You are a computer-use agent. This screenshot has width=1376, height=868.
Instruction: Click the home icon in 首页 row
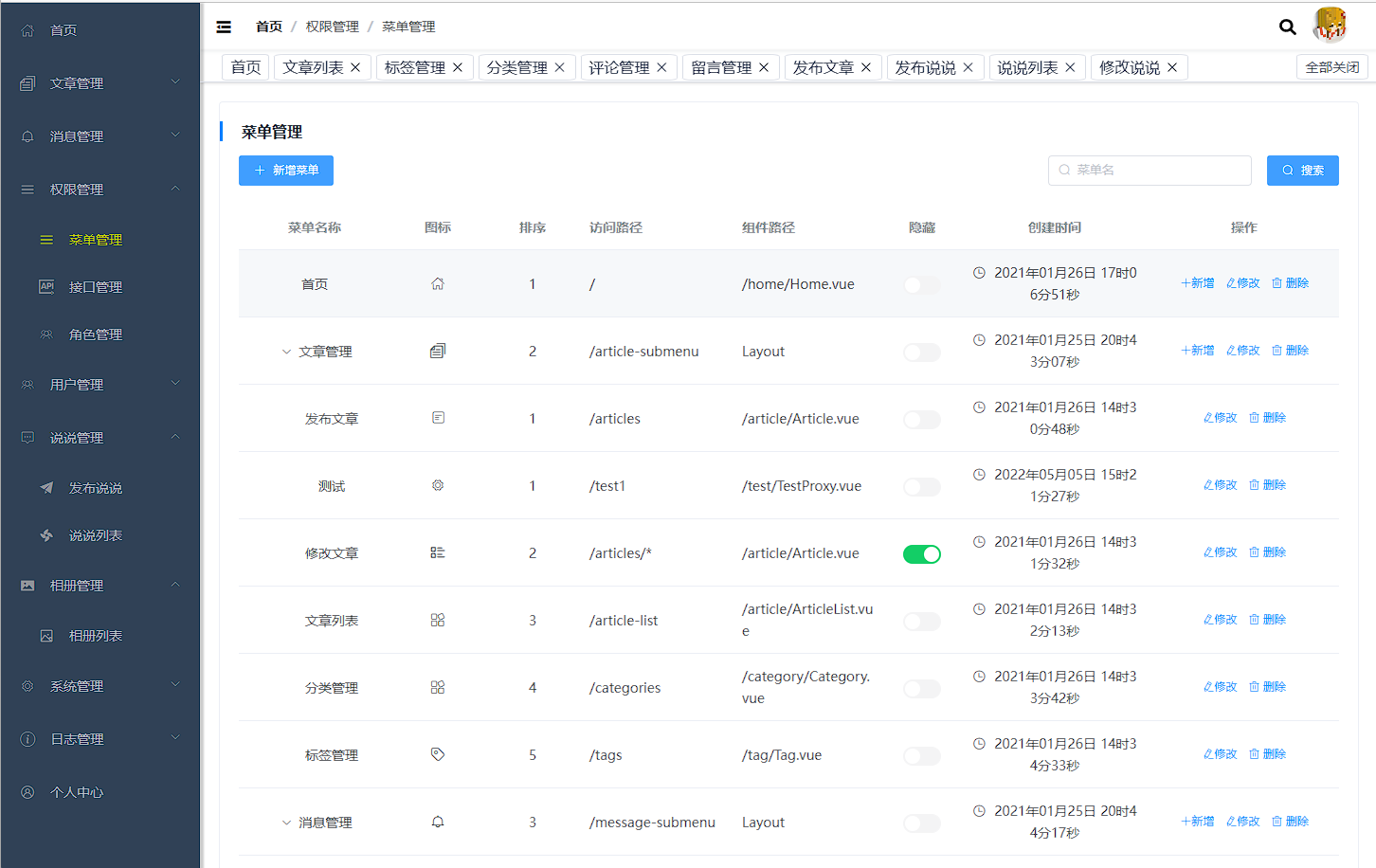pos(438,283)
